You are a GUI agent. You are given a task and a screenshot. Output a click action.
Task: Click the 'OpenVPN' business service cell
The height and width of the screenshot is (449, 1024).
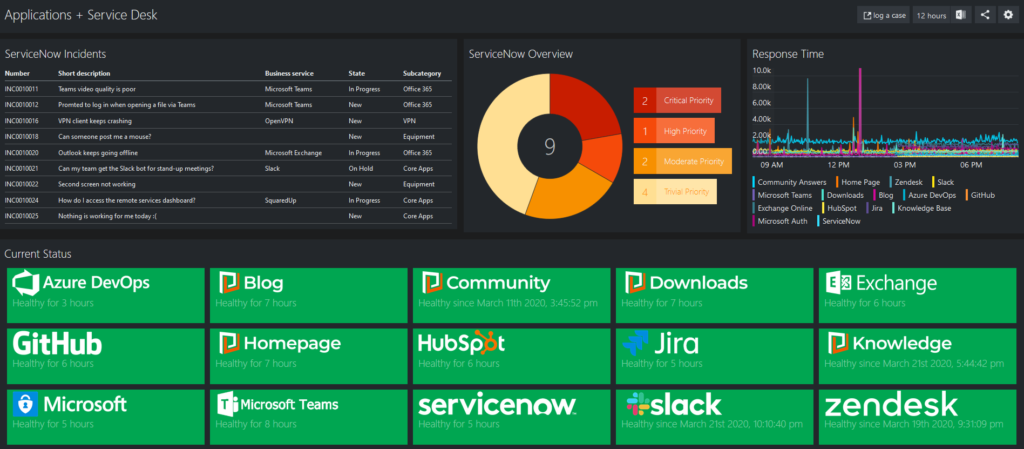(x=280, y=121)
